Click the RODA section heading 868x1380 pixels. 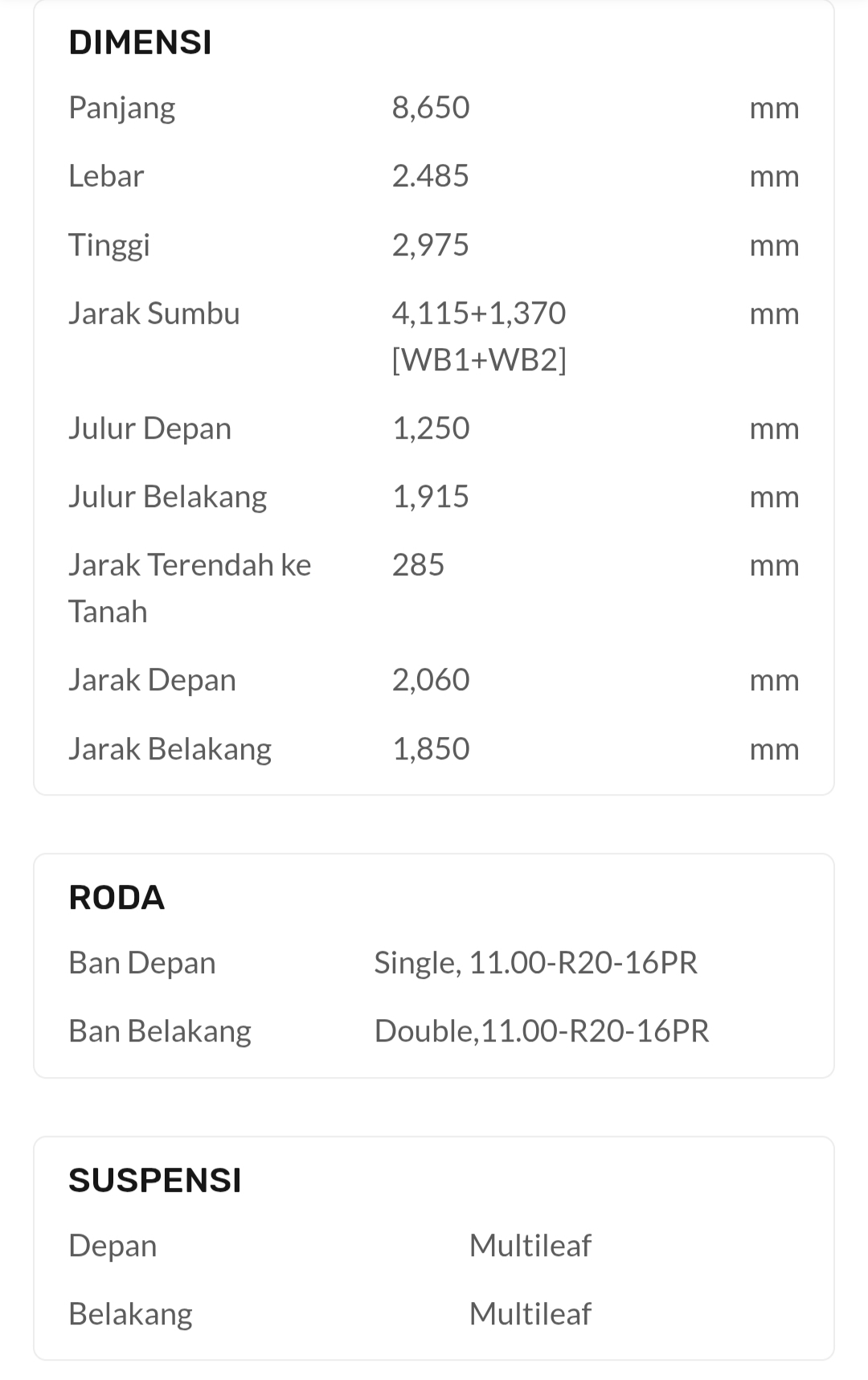click(117, 898)
